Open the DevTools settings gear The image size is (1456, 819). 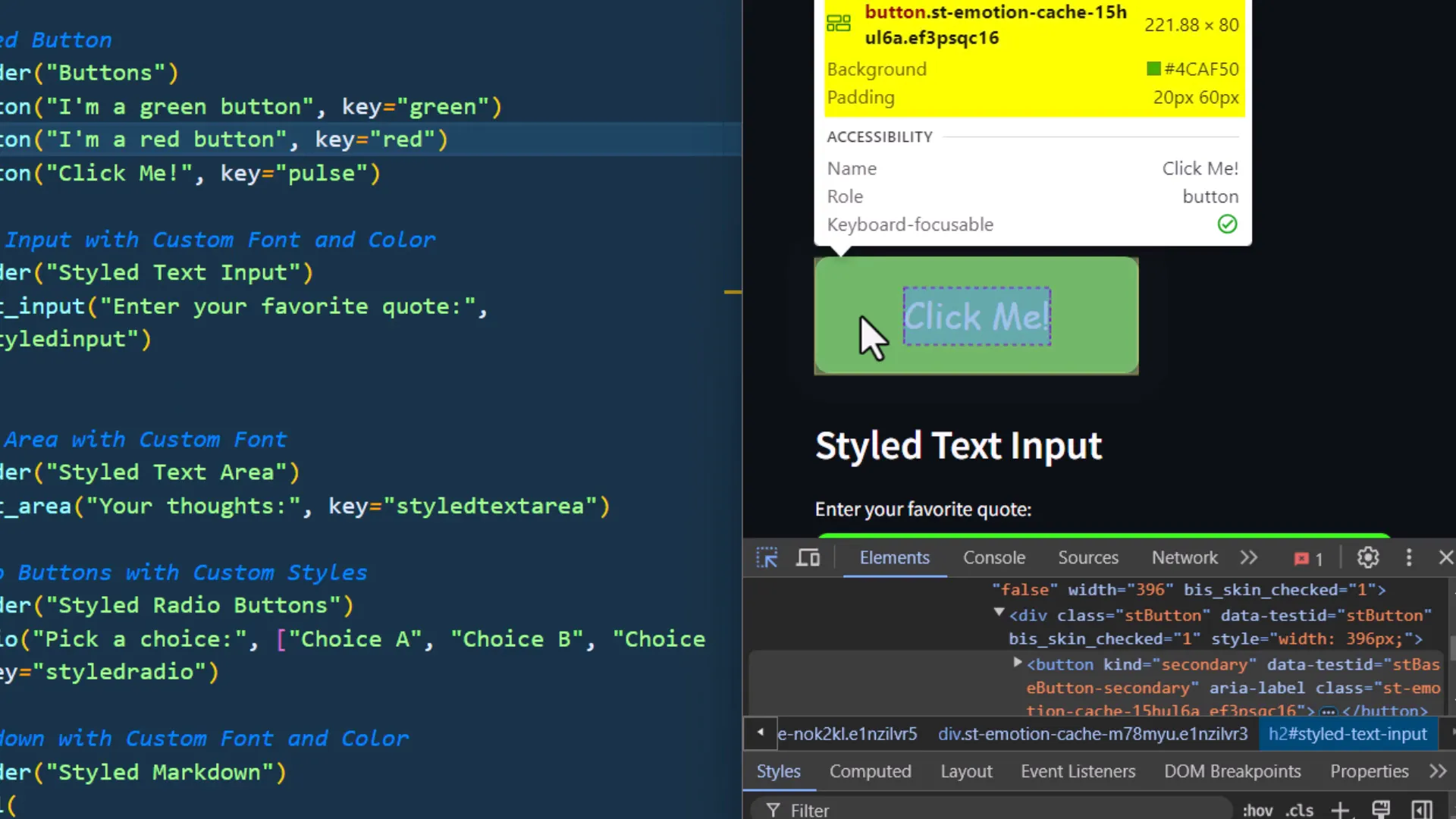(x=1367, y=558)
